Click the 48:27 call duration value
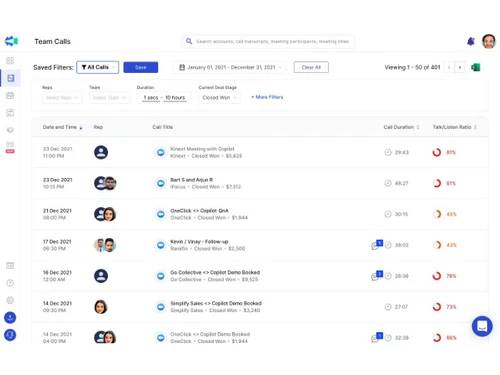Viewport: 500px width, 375px height. pos(401,183)
